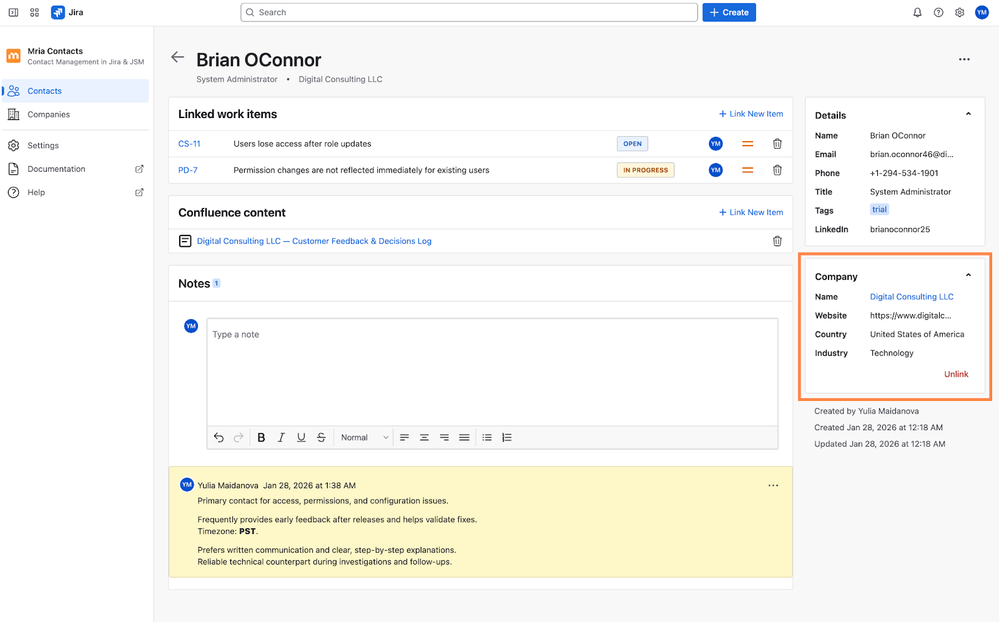
Task: Open the notifications bell
Action: (x=917, y=12)
